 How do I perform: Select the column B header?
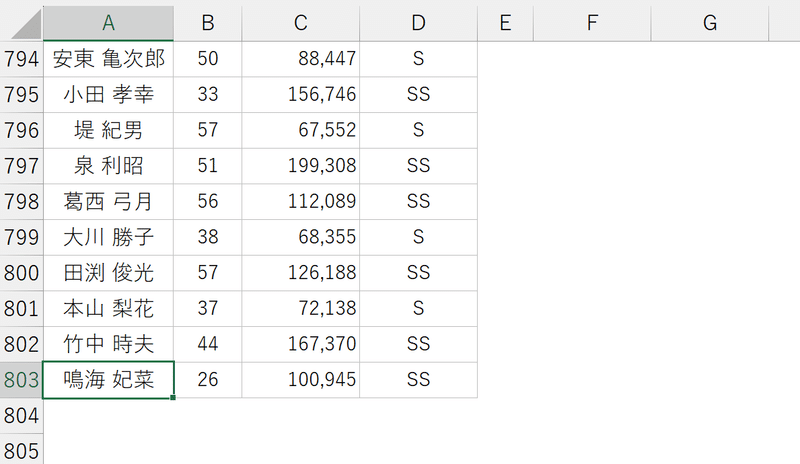pyautogui.click(x=208, y=23)
